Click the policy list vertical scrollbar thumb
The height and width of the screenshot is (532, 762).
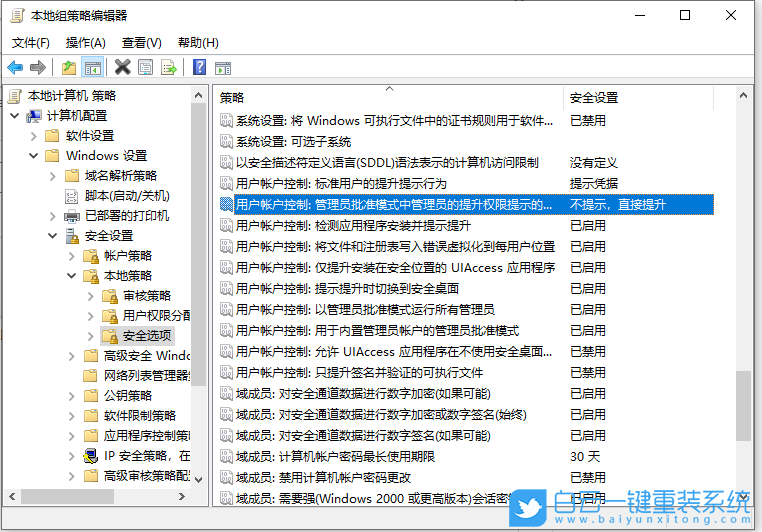[x=743, y=406]
